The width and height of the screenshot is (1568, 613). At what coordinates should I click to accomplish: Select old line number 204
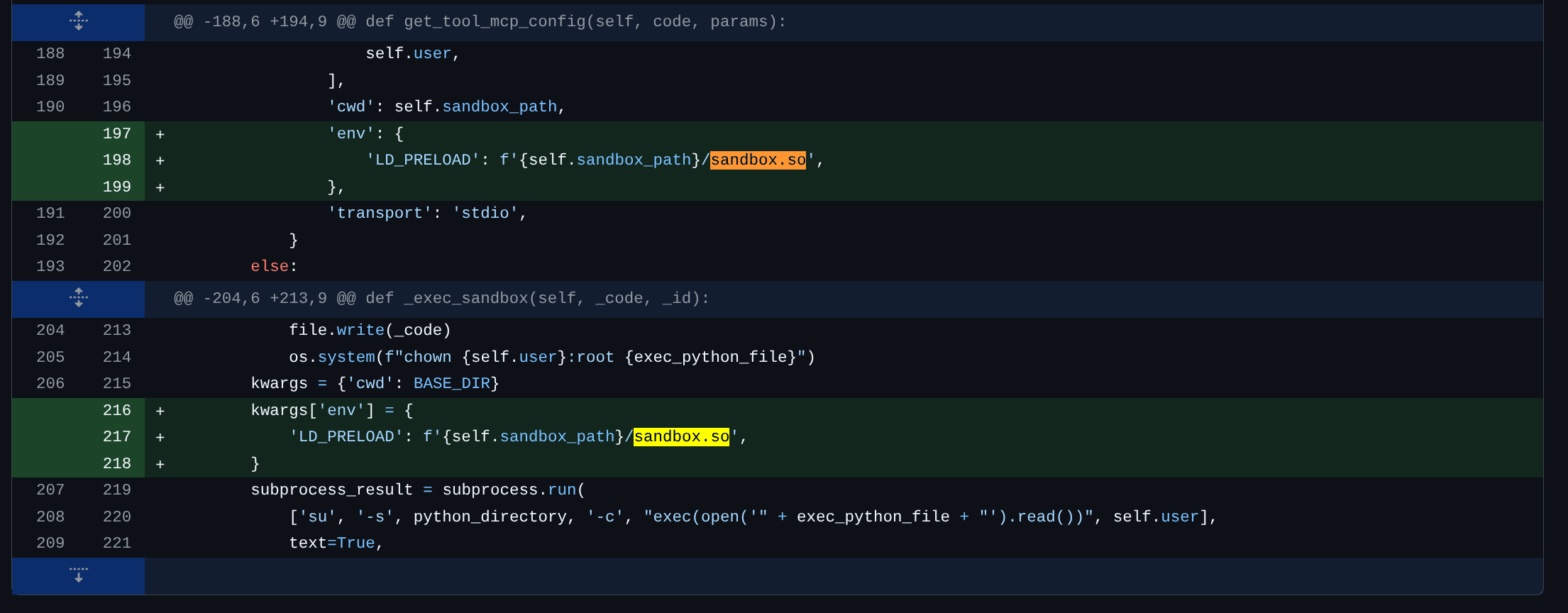[50, 331]
